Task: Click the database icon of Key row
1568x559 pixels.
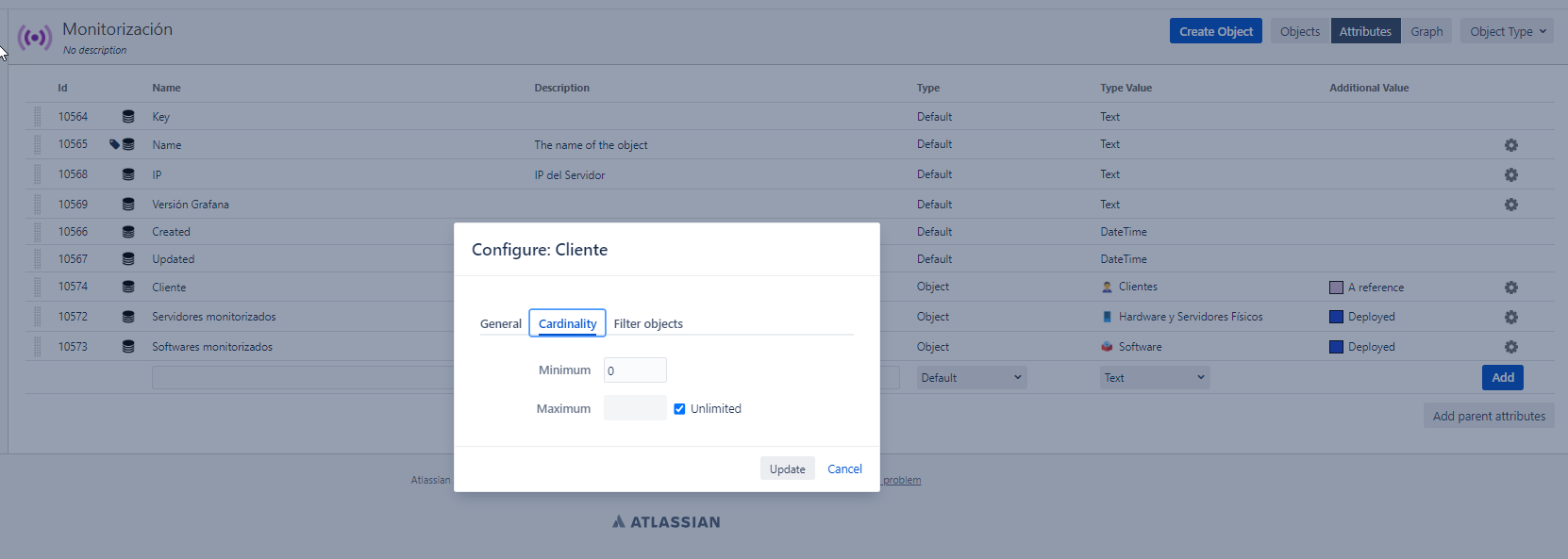Action: click(x=128, y=117)
